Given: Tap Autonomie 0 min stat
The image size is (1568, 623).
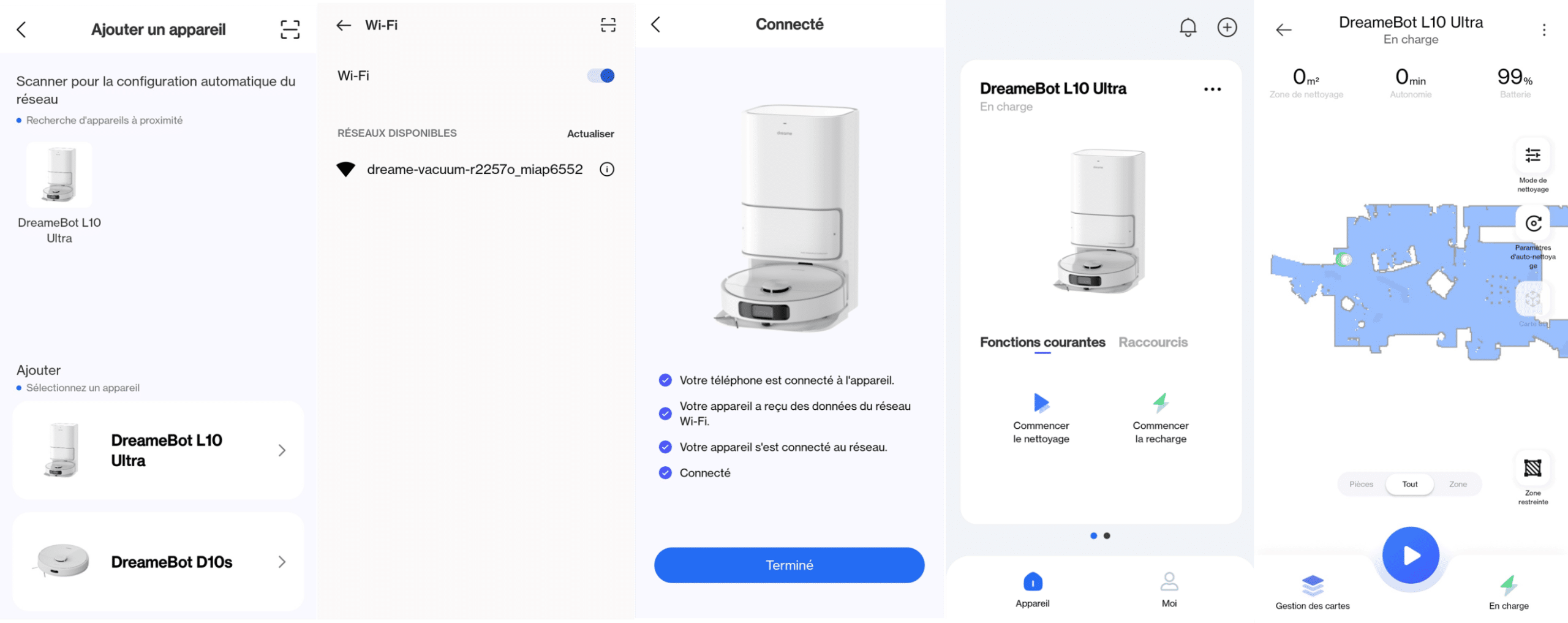Looking at the screenshot, I should 1411,83.
